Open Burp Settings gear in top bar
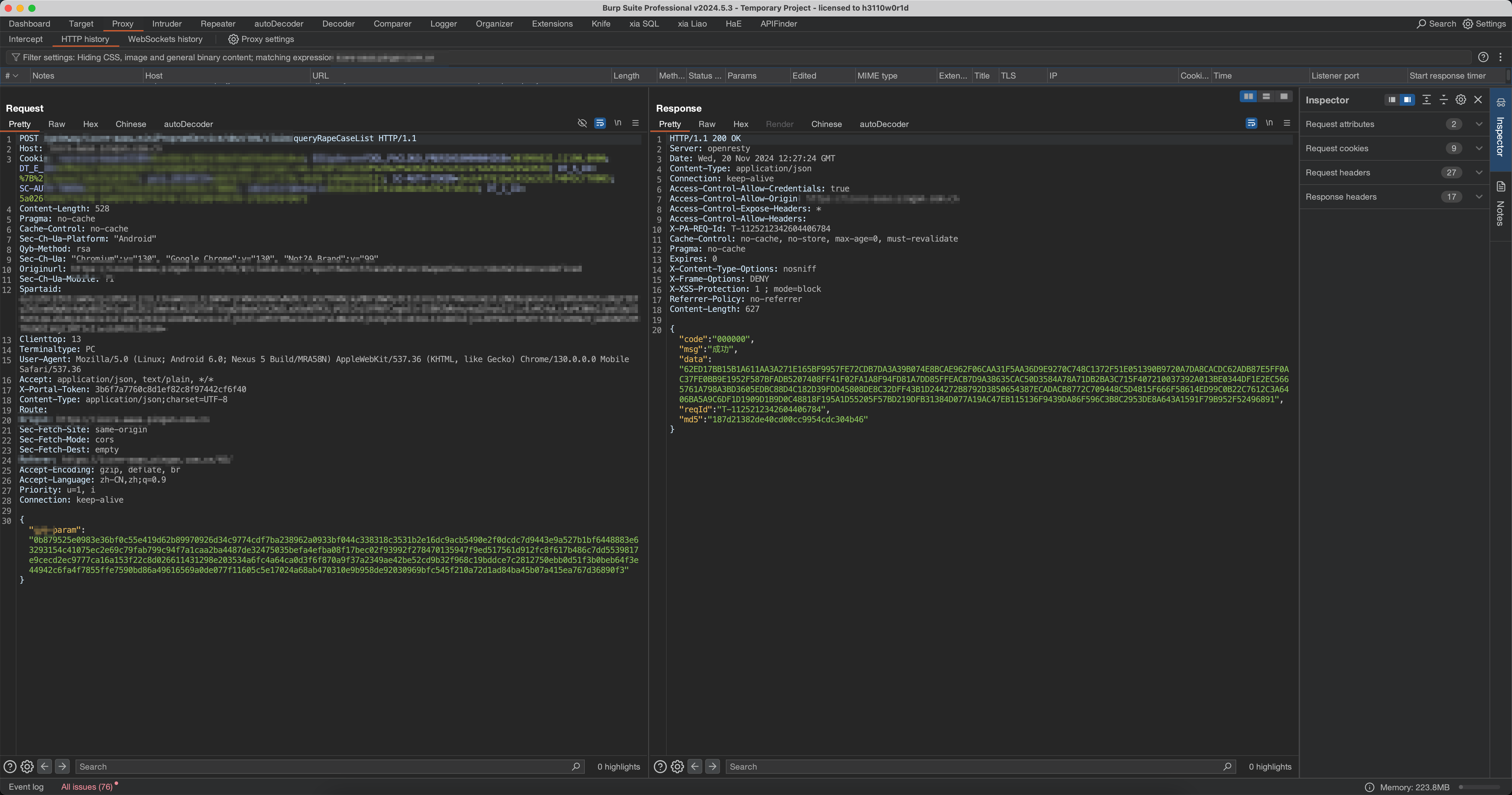Screen dimensions: 1512x795 click(1467, 24)
